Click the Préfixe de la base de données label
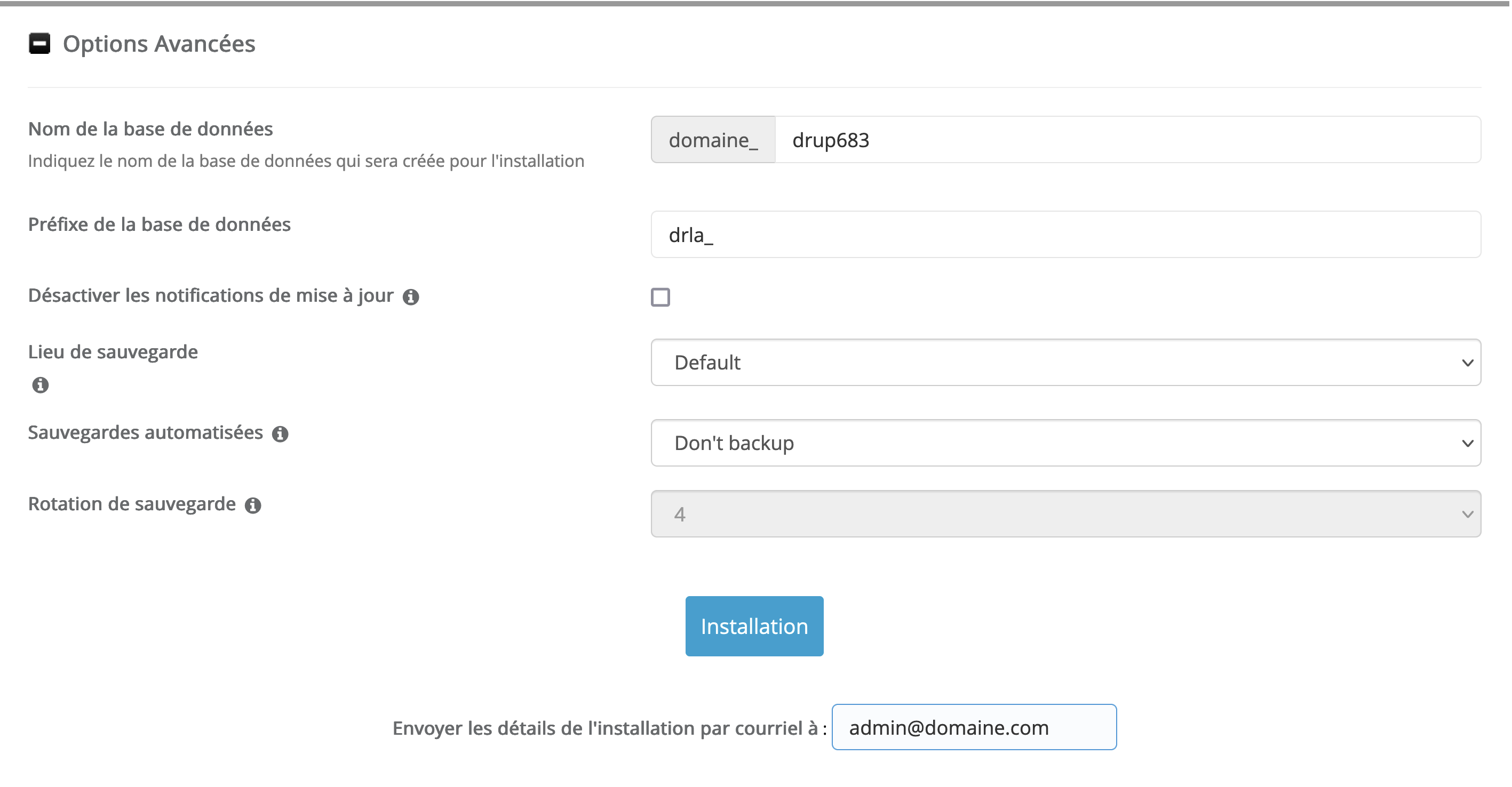Screen dimensions: 1512x787 tap(159, 224)
